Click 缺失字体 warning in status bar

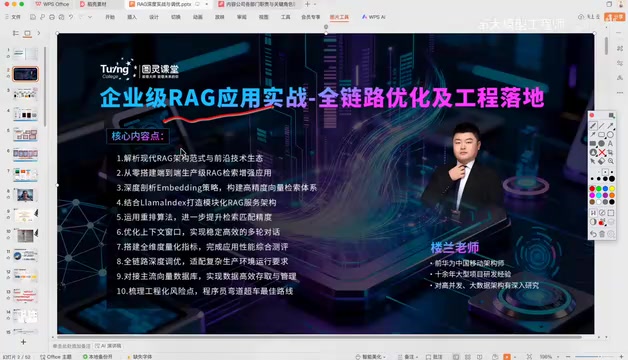139,356
